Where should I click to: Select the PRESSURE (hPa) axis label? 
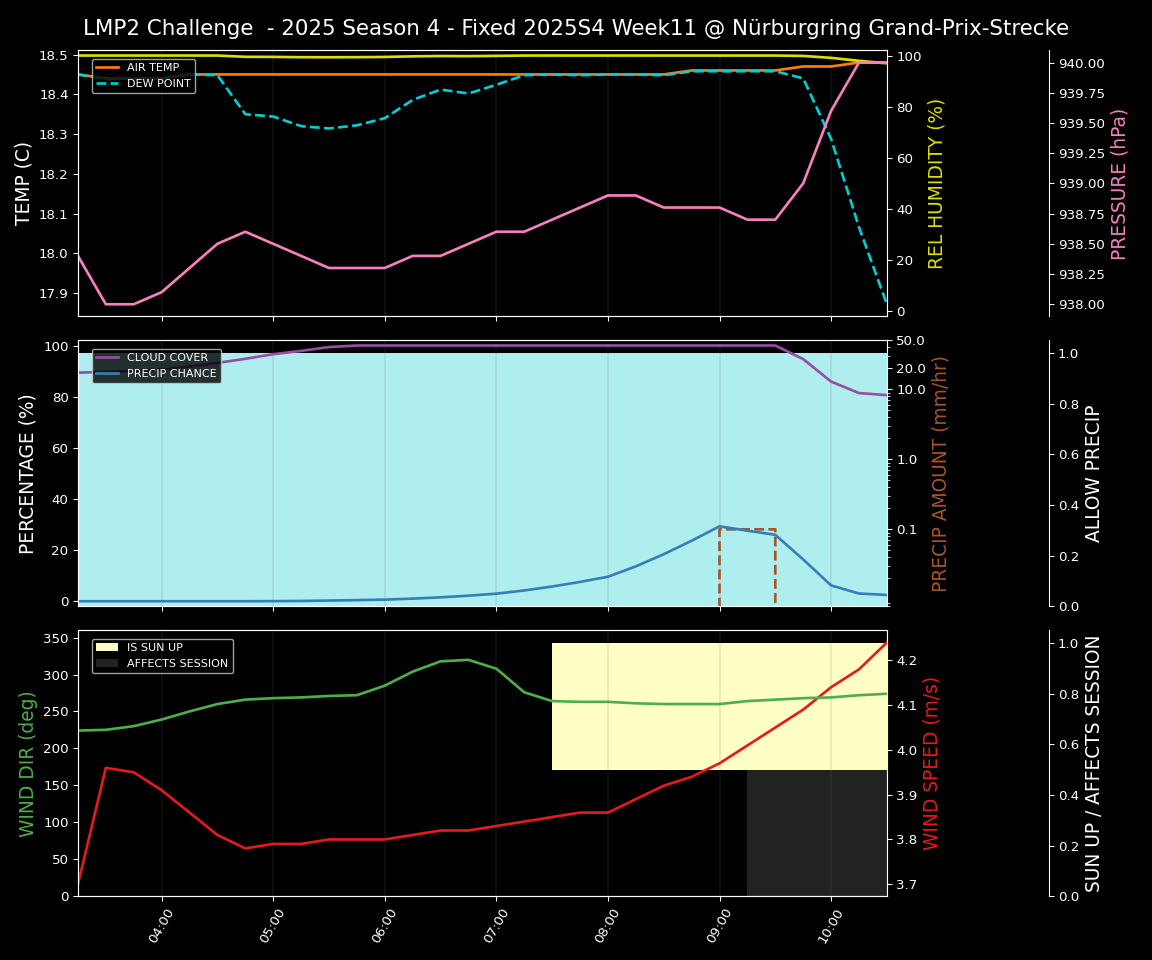click(x=1119, y=184)
